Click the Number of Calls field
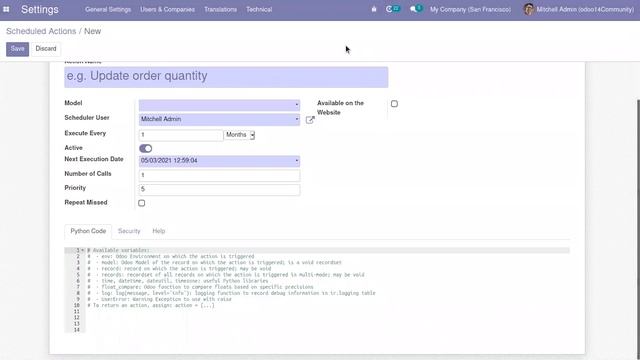 219,175
